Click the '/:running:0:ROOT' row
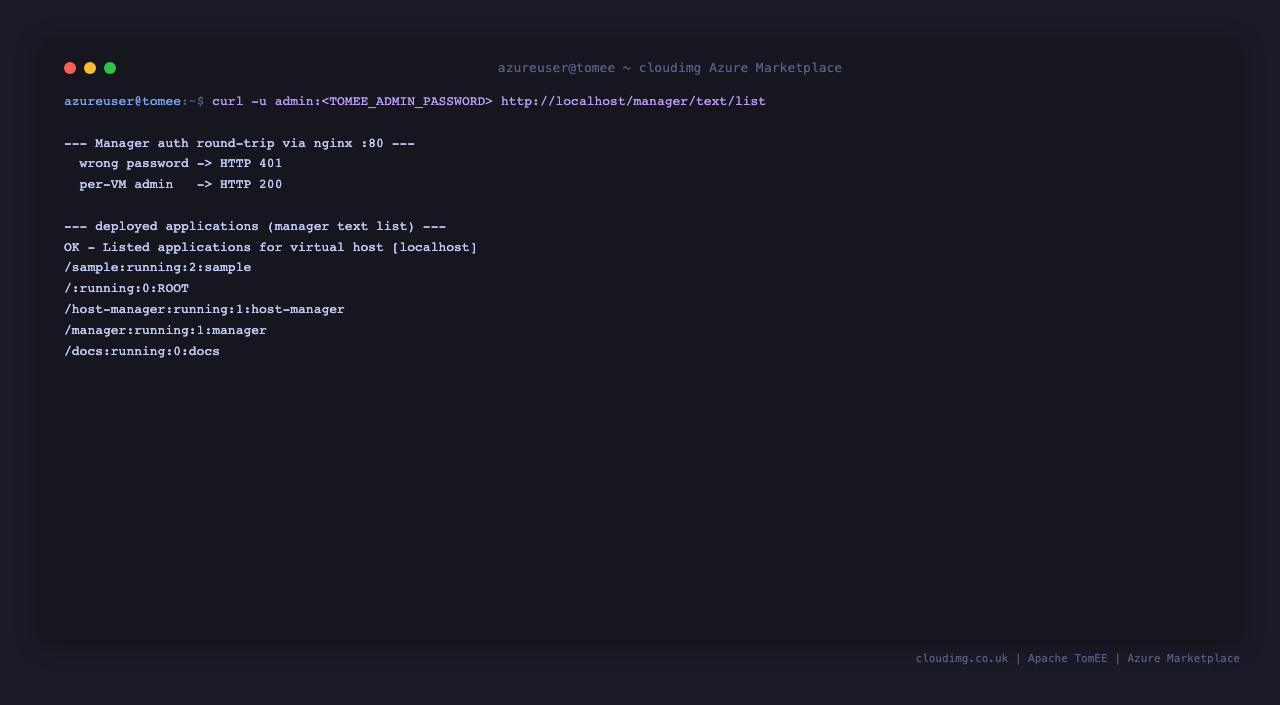This screenshot has height=705, width=1280. pyautogui.click(x=127, y=289)
